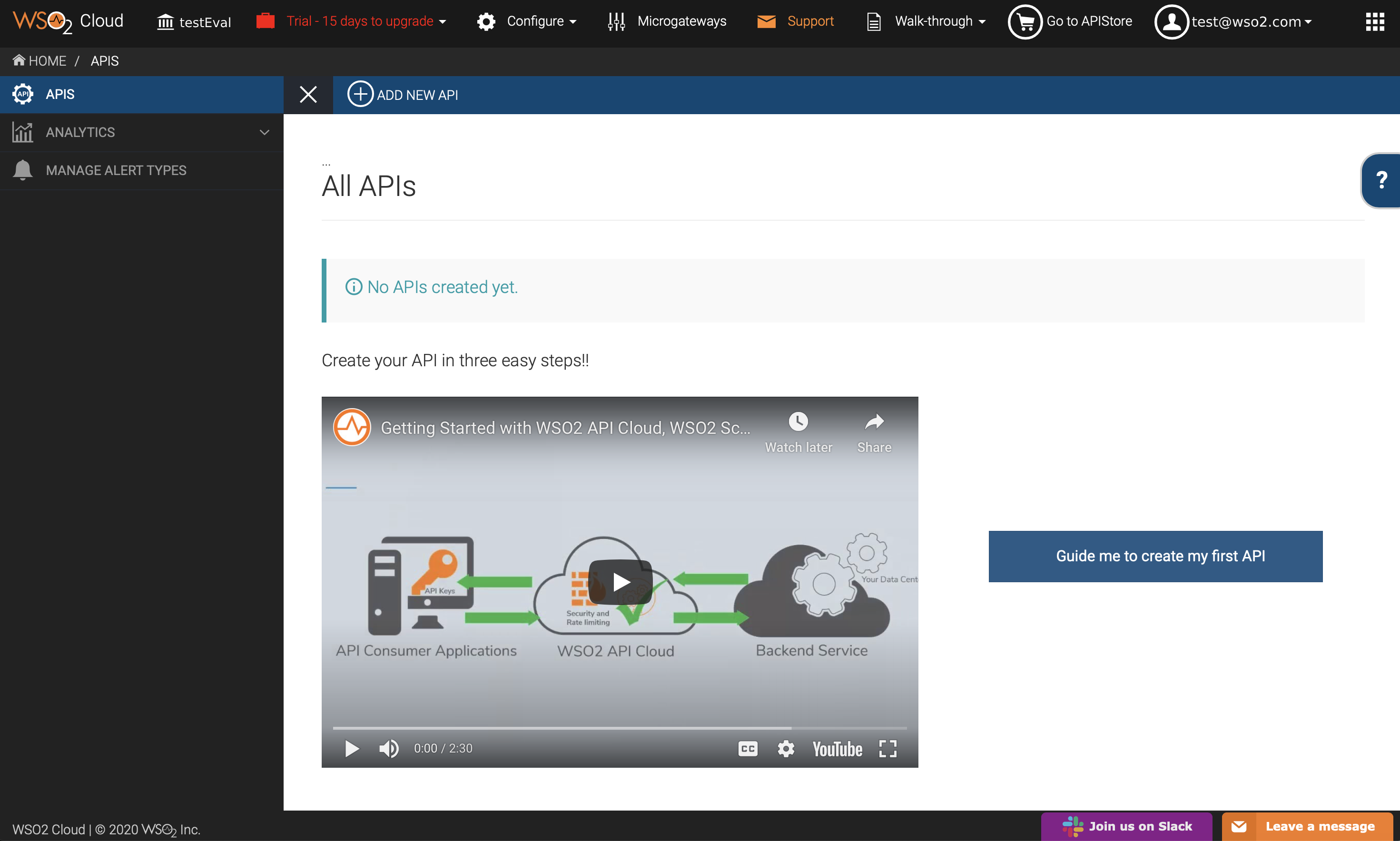
Task: Select APIS in the sidebar
Action: [x=142, y=94]
